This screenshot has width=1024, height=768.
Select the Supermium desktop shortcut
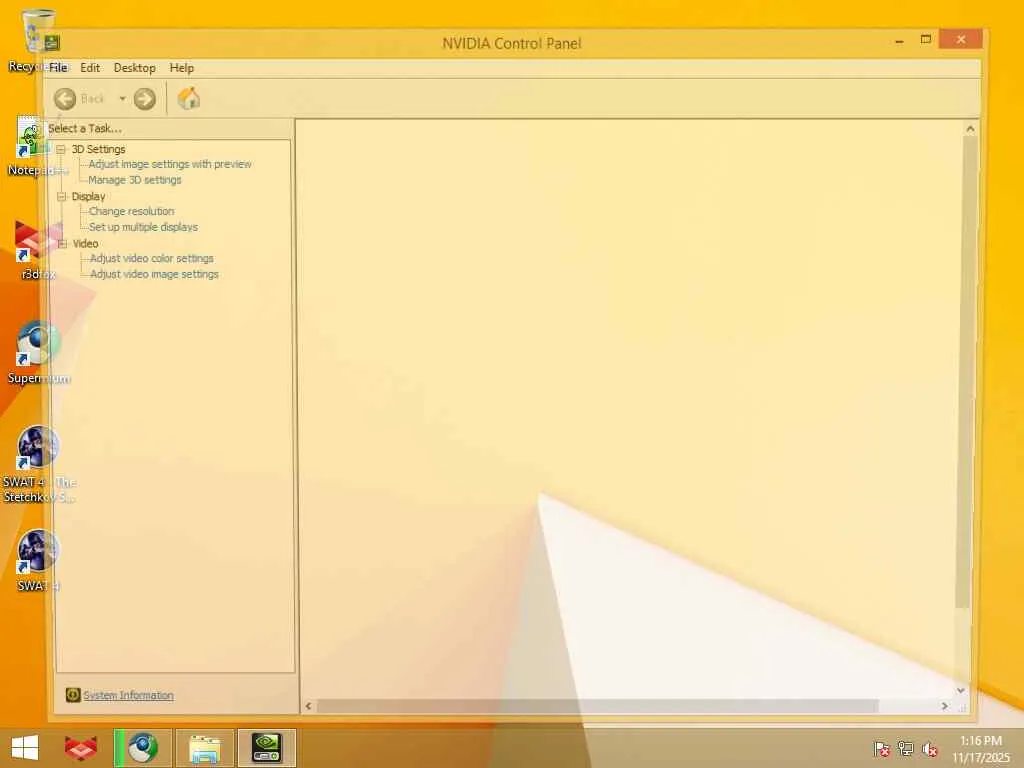(x=38, y=354)
